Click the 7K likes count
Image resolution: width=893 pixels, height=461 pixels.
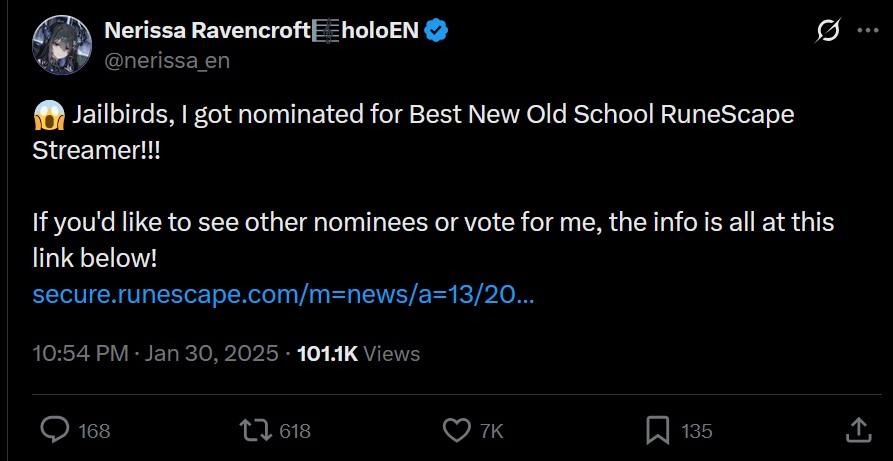[492, 431]
